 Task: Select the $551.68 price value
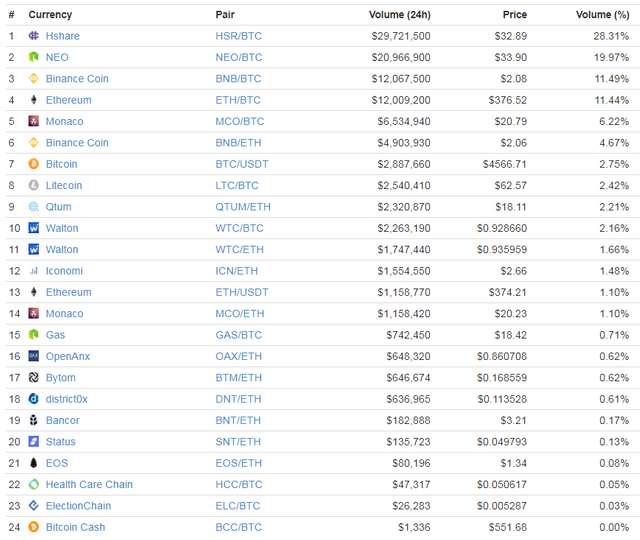coord(508,527)
